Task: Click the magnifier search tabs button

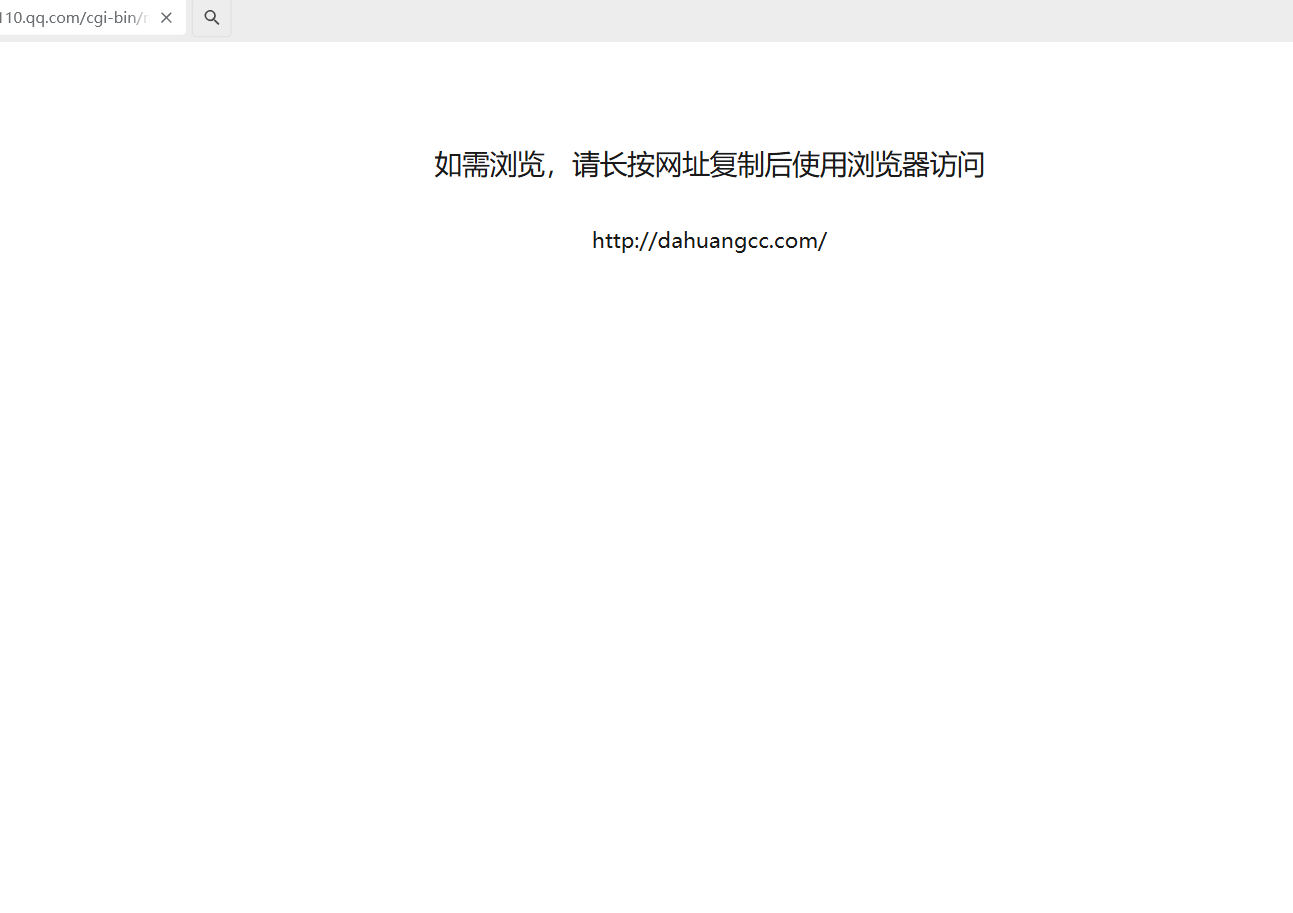Action: 212,18
